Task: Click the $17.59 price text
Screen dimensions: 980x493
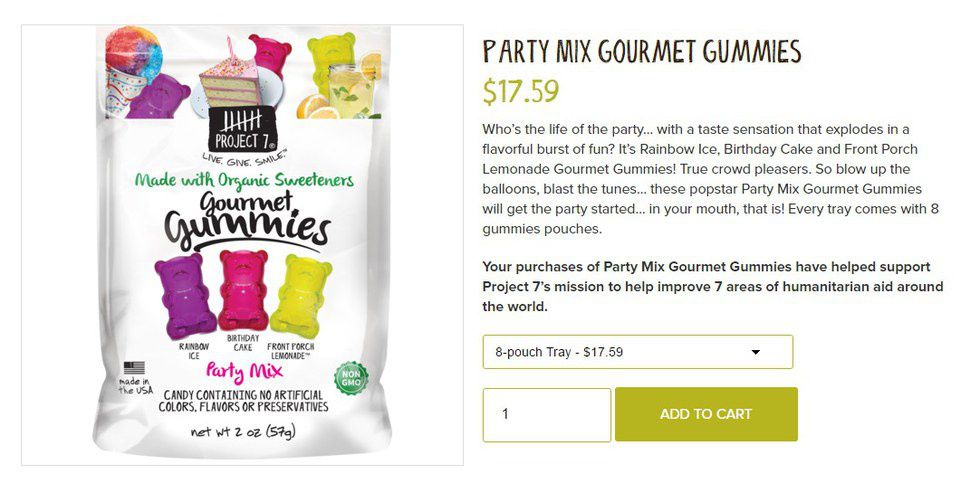Action: [x=521, y=92]
